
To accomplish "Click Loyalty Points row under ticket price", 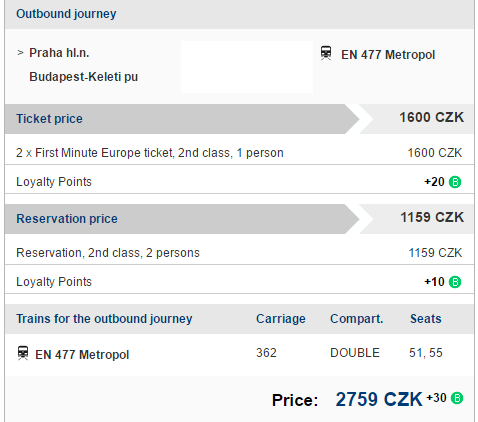I will (239, 182).
